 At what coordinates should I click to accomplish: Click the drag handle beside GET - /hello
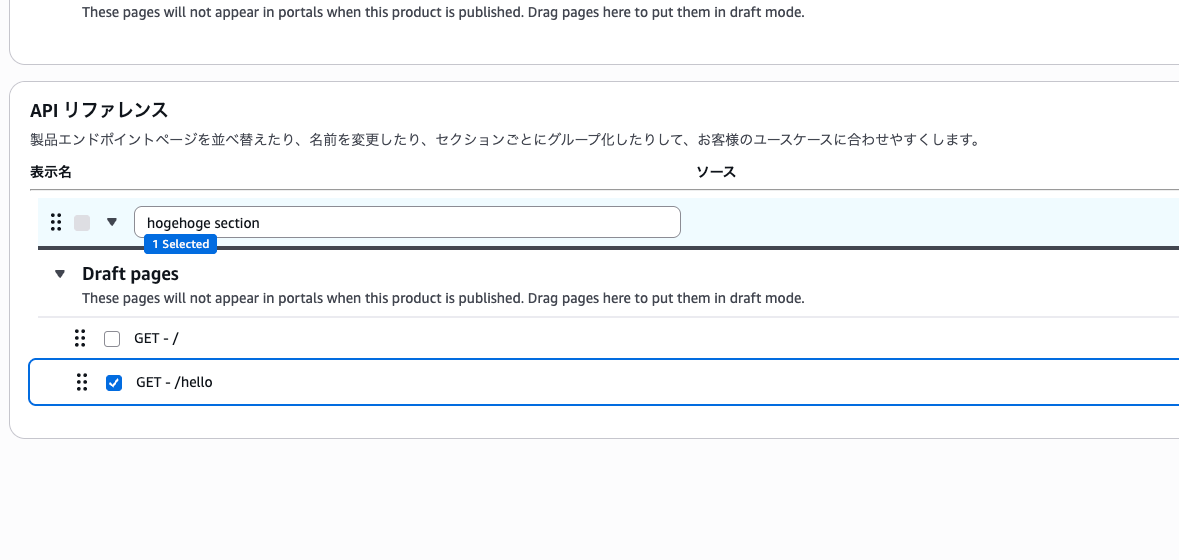pos(82,382)
